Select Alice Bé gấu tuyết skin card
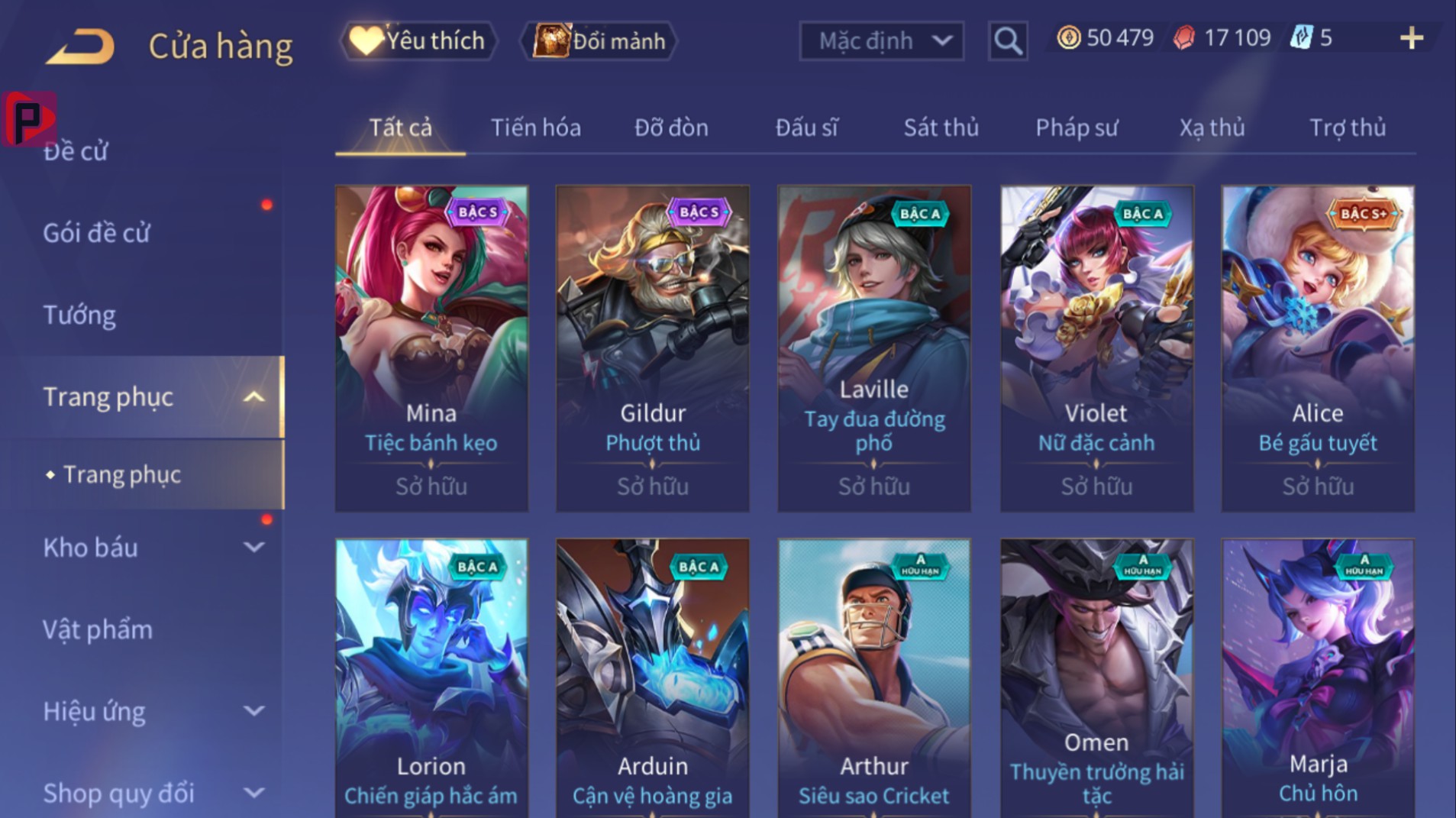 [x=1318, y=348]
